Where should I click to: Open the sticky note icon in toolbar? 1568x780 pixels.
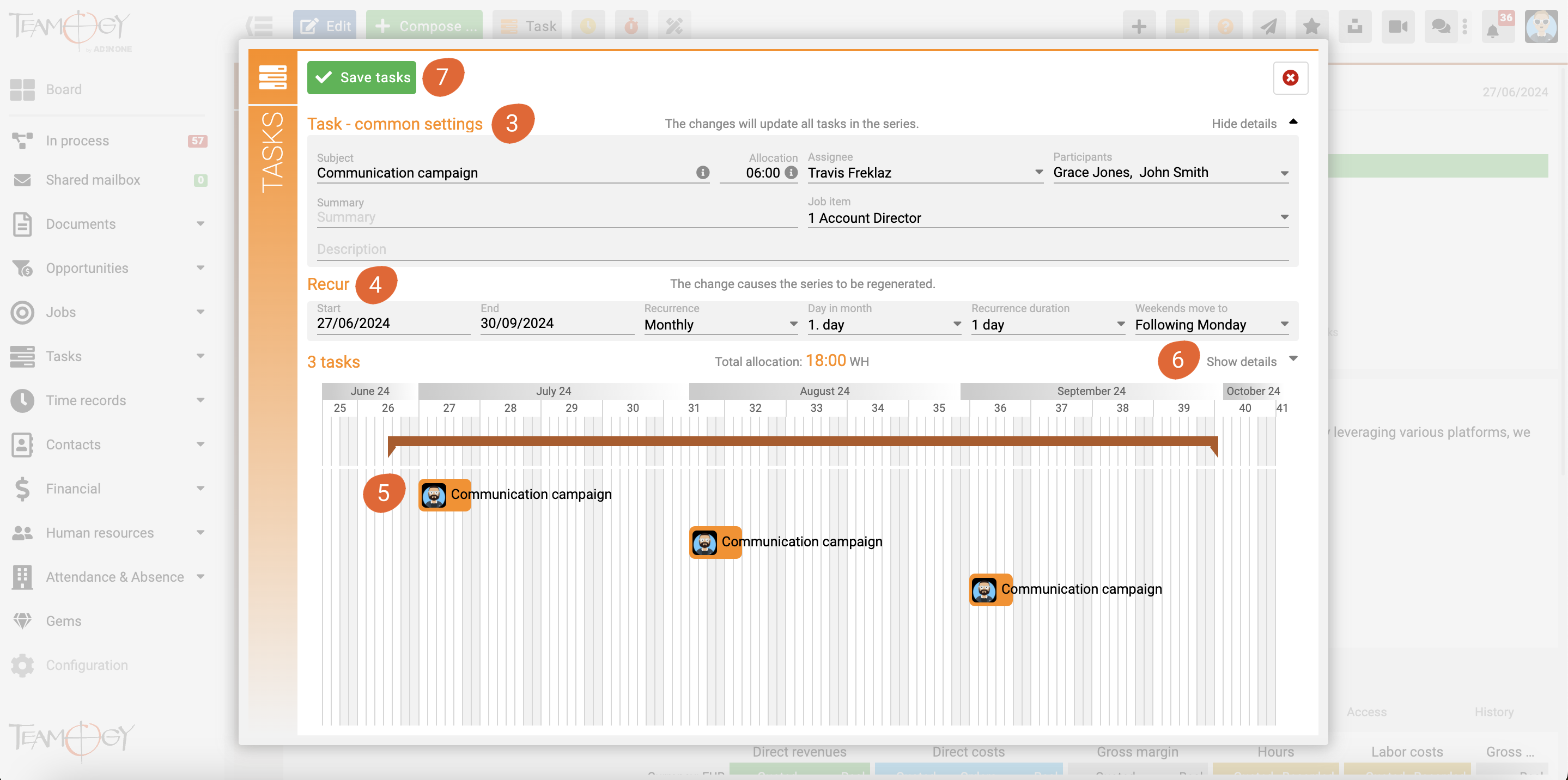[1182, 26]
